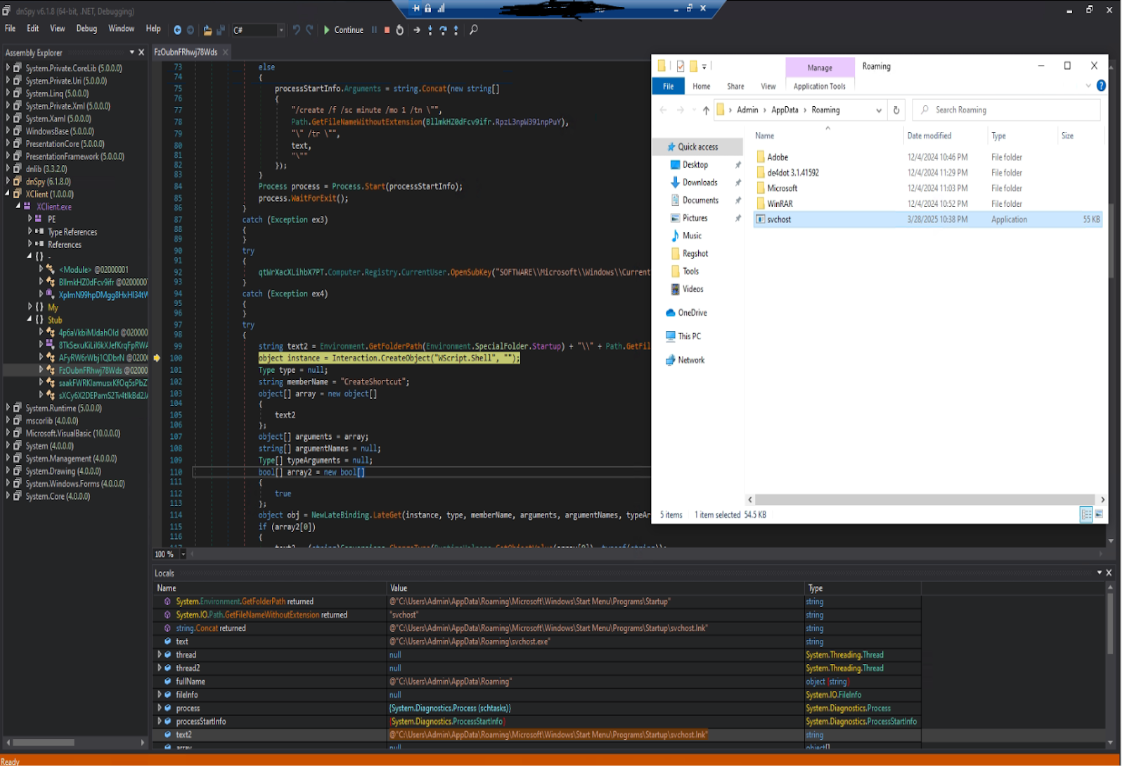Close the FzOubnFRhwj78Wds code tab
The image size is (1124, 770).
click(x=225, y=52)
